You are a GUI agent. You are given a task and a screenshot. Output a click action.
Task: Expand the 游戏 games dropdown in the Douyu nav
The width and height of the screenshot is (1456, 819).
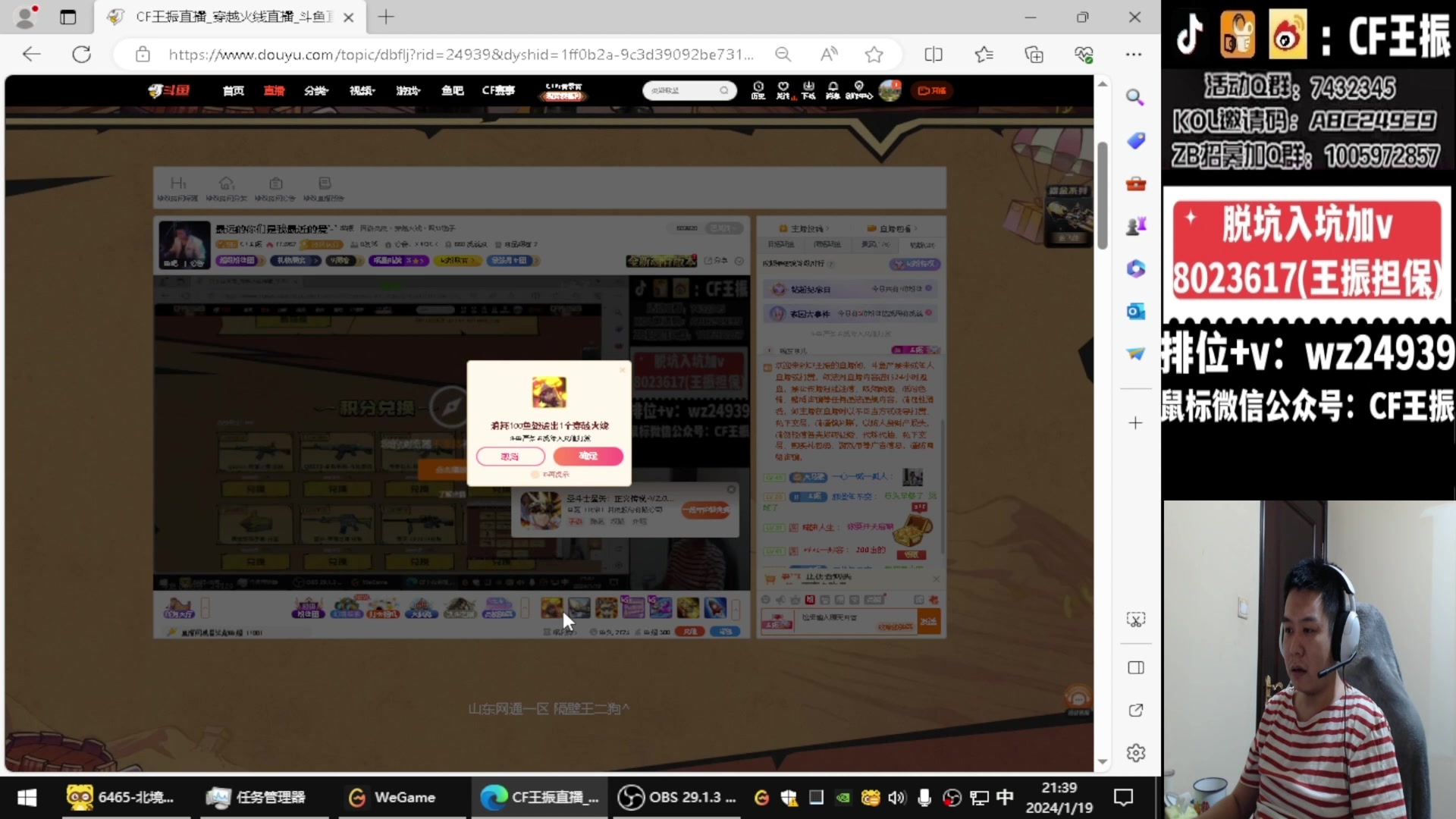click(407, 90)
